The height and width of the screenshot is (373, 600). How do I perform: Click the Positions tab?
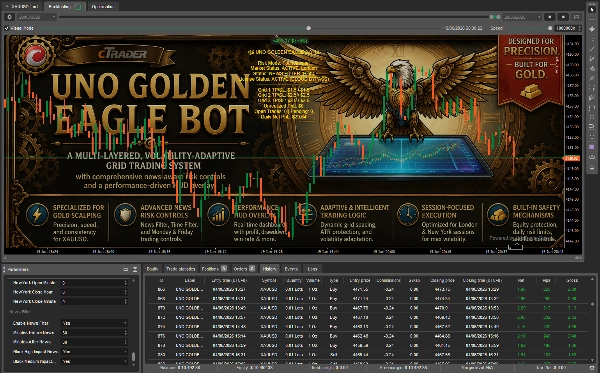click(214, 269)
